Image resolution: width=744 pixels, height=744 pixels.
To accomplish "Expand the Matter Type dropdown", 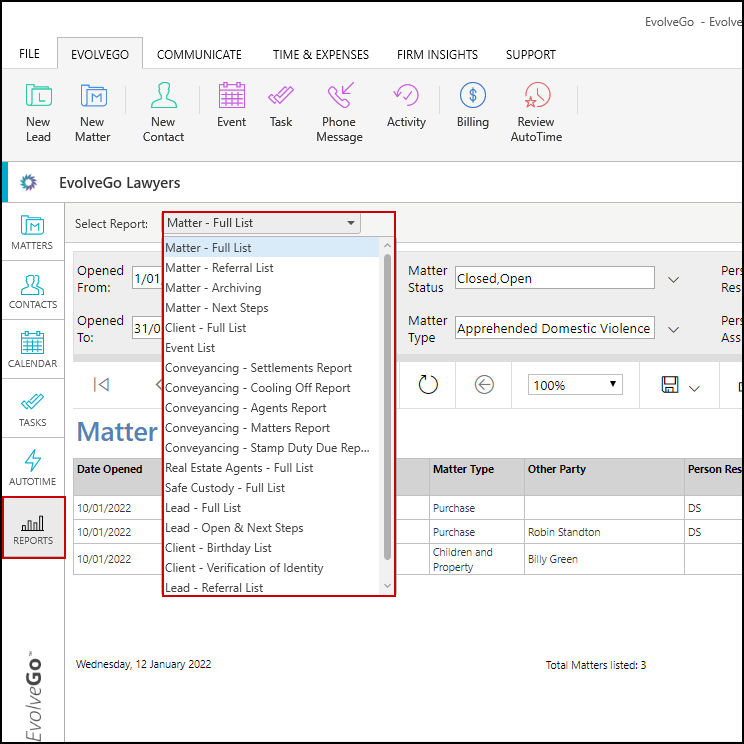I will click(673, 329).
